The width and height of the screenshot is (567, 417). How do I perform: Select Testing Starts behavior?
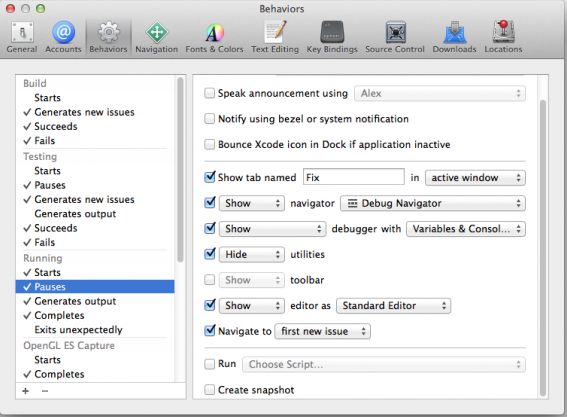[95, 171]
